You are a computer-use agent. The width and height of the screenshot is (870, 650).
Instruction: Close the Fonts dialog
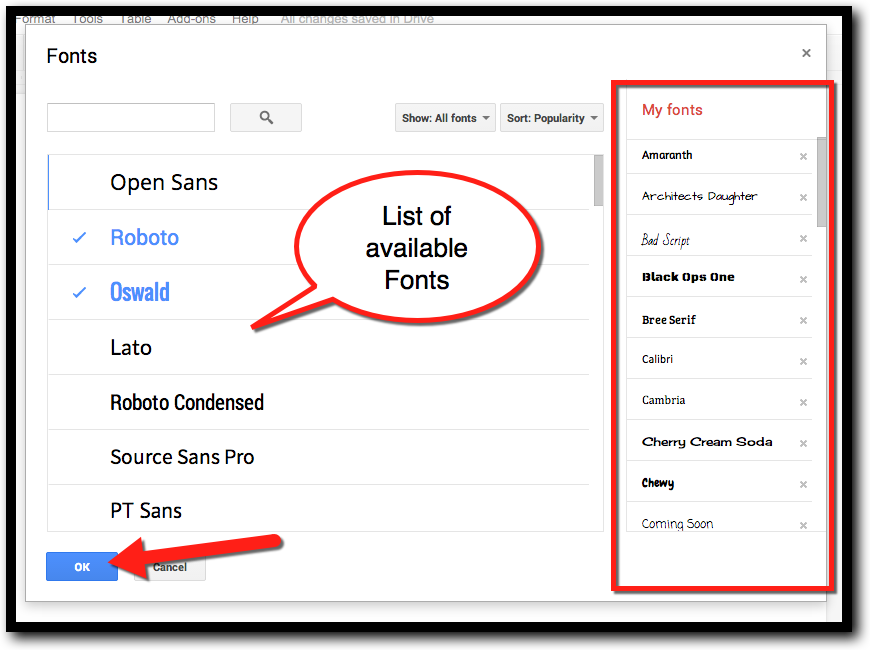806,53
